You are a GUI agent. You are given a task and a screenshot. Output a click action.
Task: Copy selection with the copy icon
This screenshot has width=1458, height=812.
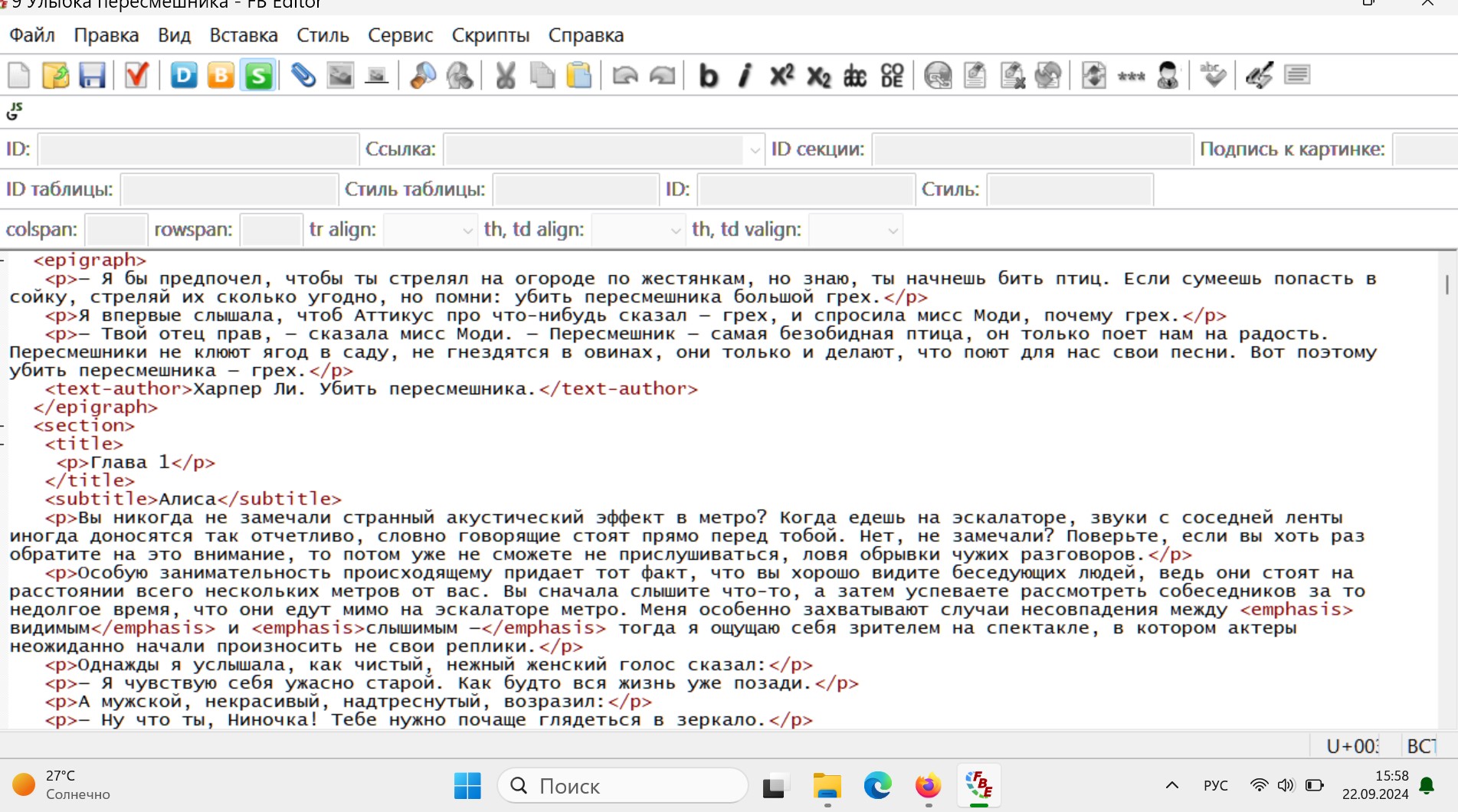pyautogui.click(x=542, y=75)
